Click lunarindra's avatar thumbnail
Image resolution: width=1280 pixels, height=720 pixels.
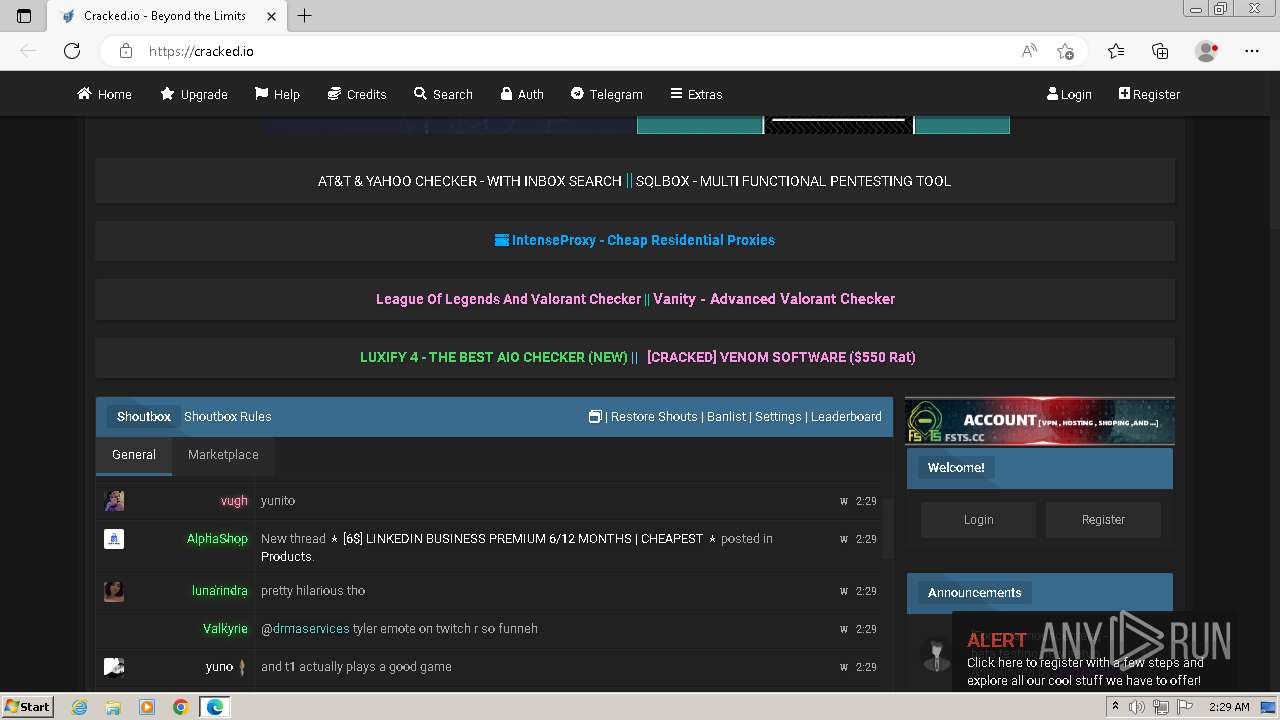point(114,591)
